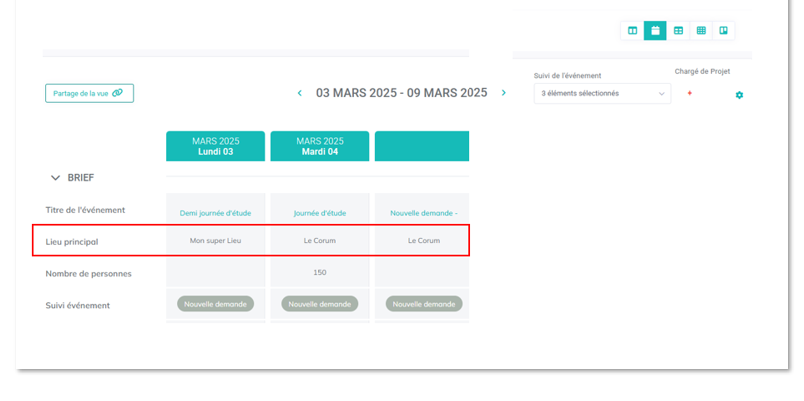The width and height of the screenshot is (804, 401).
Task: Click the Mon super Lieu cell
Action: [x=216, y=241]
